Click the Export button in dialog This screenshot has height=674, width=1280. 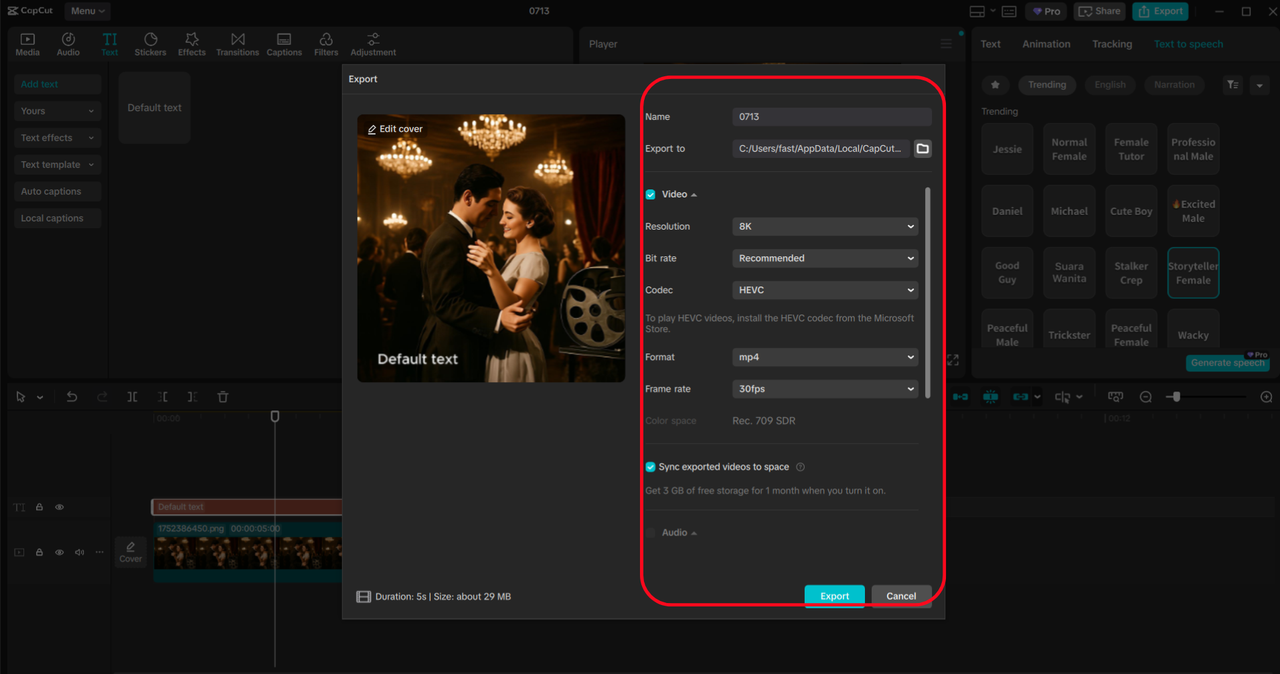(x=834, y=596)
